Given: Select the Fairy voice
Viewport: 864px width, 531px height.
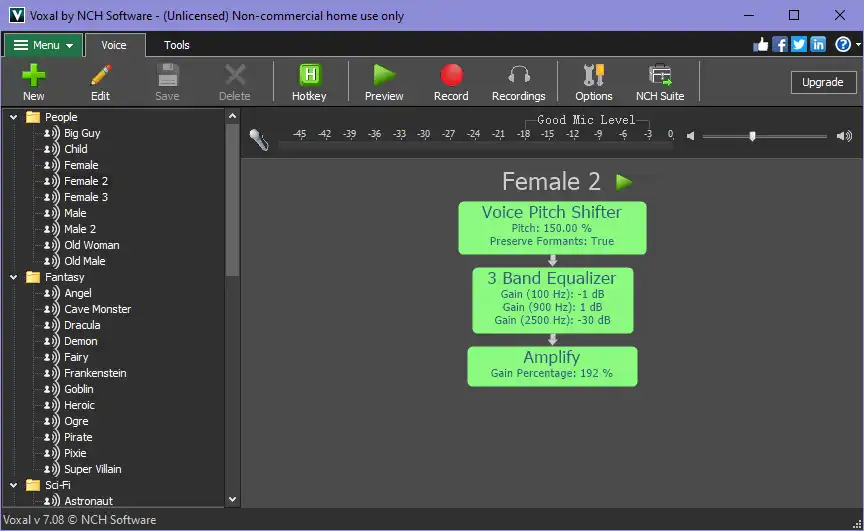Looking at the screenshot, I should 76,357.
